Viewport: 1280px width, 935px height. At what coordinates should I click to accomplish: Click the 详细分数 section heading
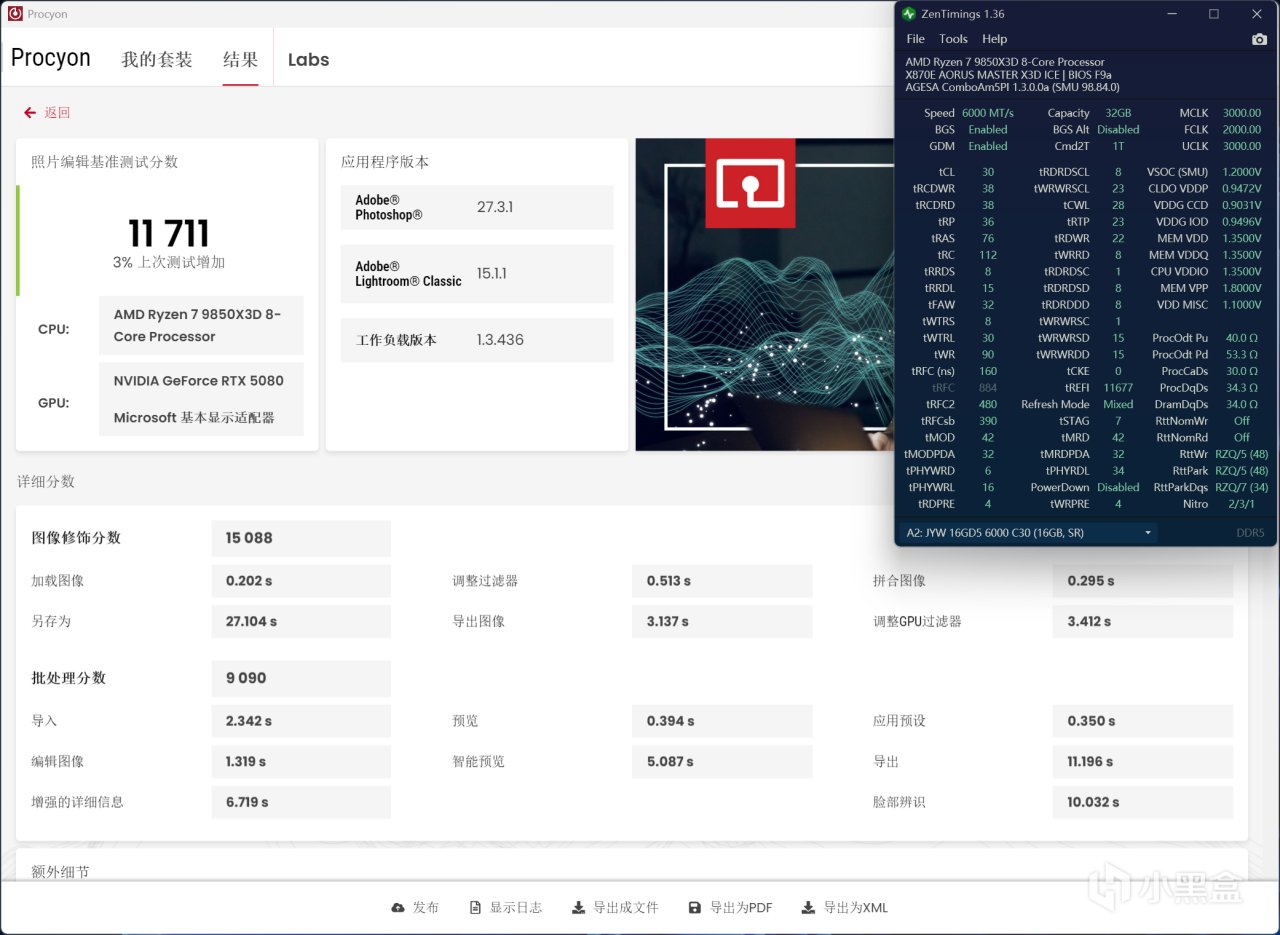point(46,482)
